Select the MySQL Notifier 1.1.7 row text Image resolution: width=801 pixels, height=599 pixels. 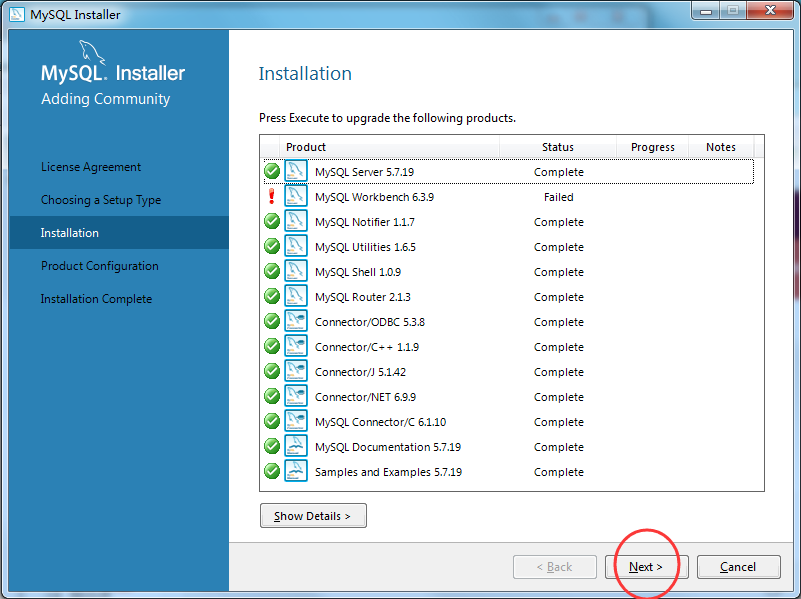tap(365, 222)
